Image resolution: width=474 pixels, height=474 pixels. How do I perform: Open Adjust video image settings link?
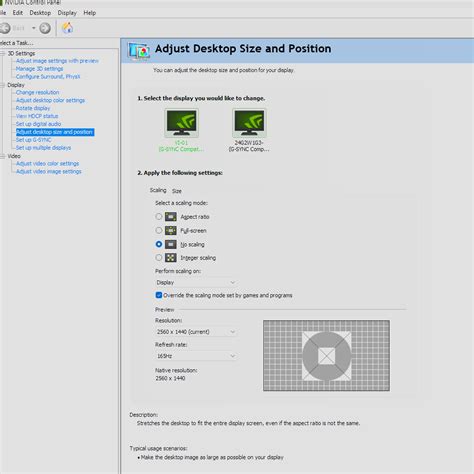(49, 172)
